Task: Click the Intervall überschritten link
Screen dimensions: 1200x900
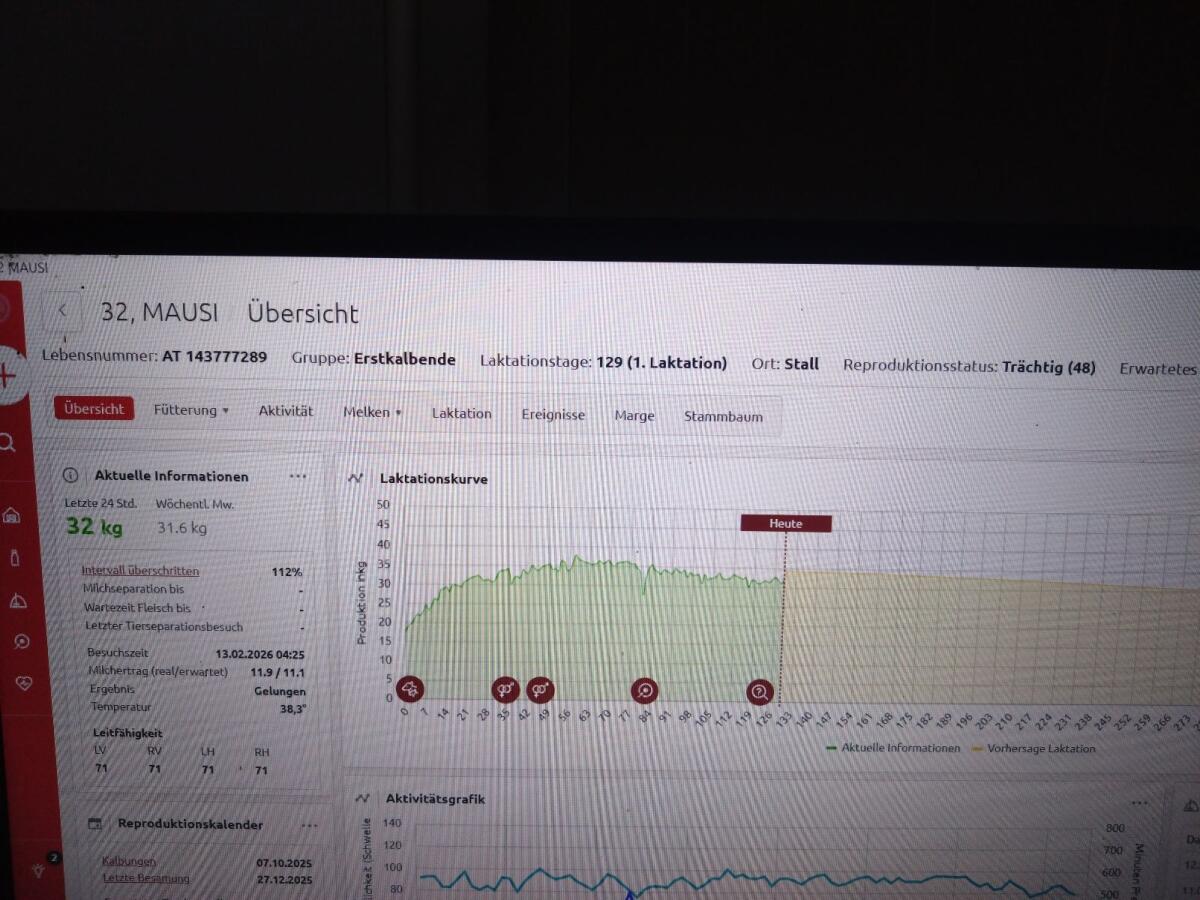Action: click(140, 571)
